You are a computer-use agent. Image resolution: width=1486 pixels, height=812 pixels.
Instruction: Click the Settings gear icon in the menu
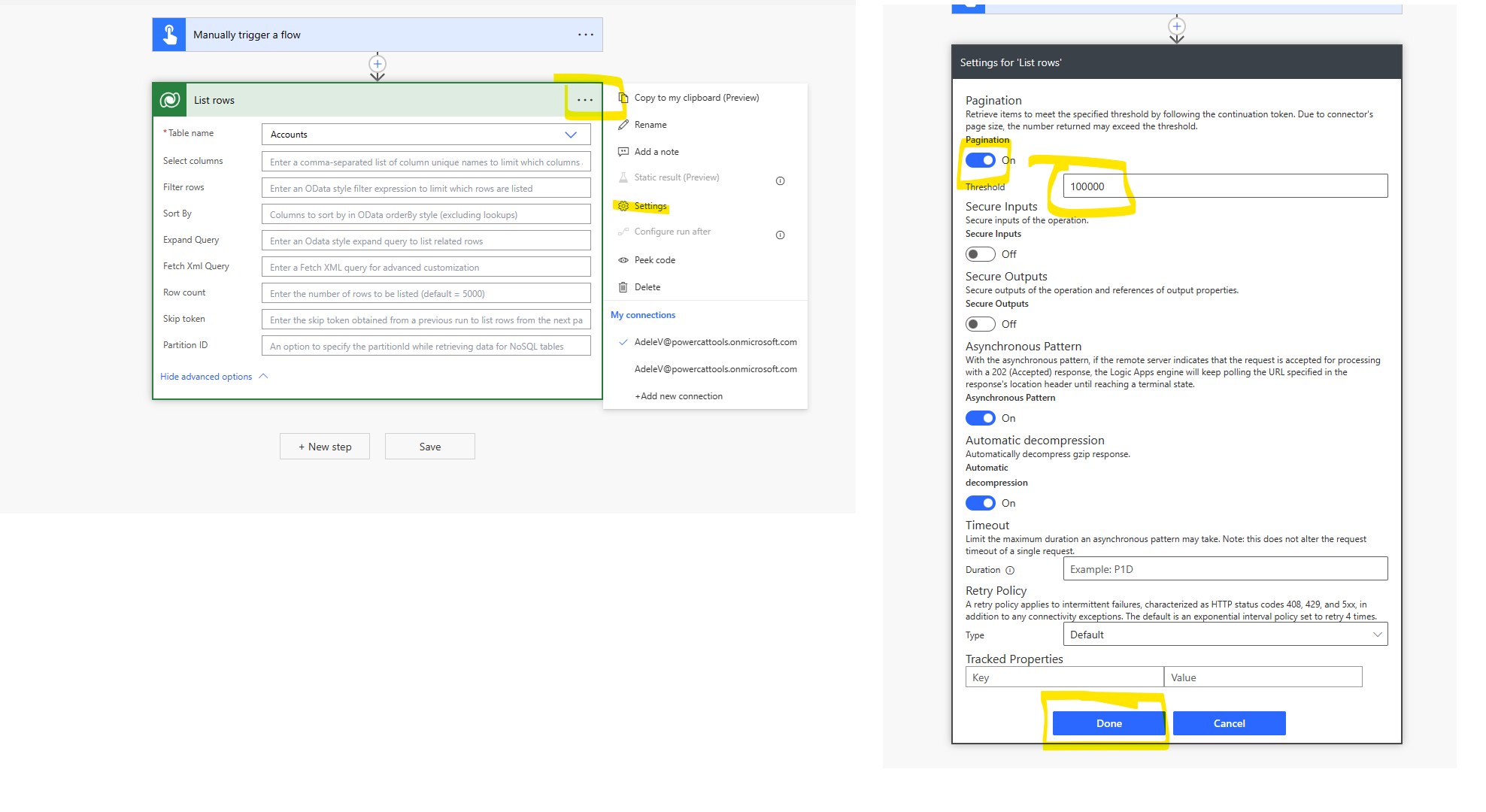coord(623,205)
